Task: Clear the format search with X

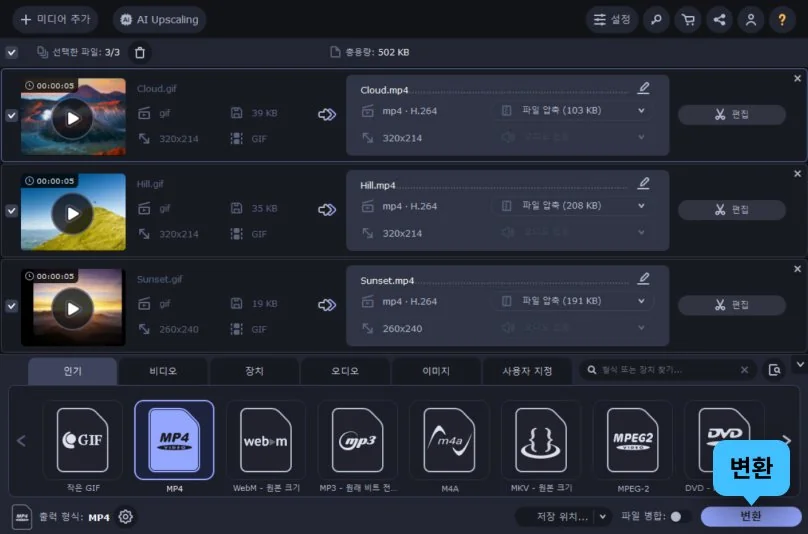Action: (744, 370)
